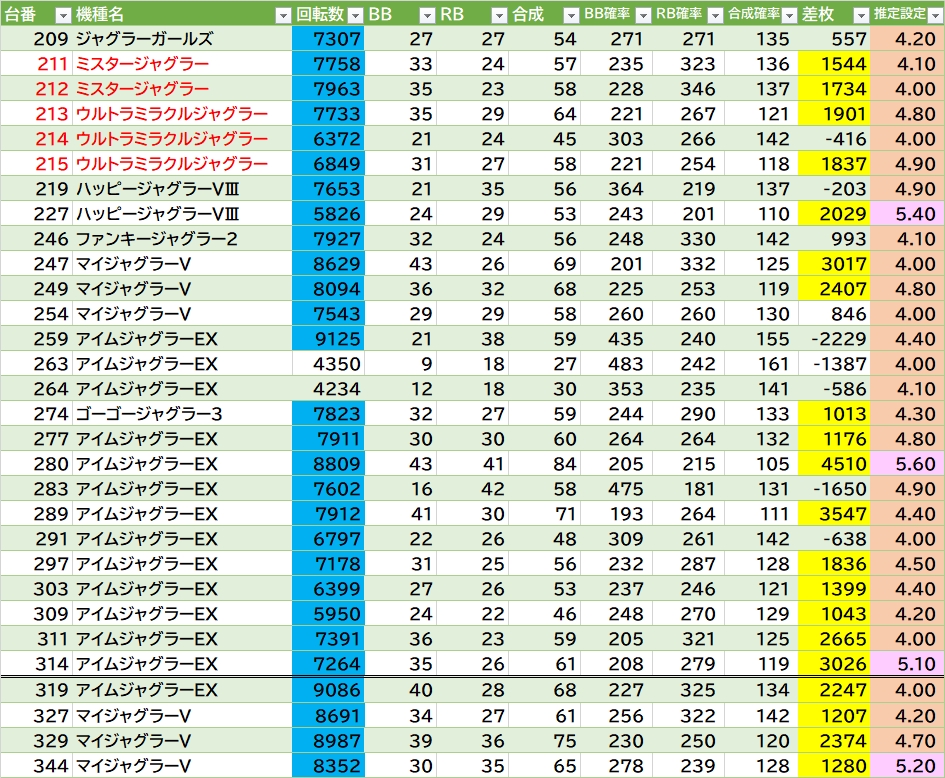The height and width of the screenshot is (778, 945).
Task: Click red machine number 211
Action: (x=37, y=64)
